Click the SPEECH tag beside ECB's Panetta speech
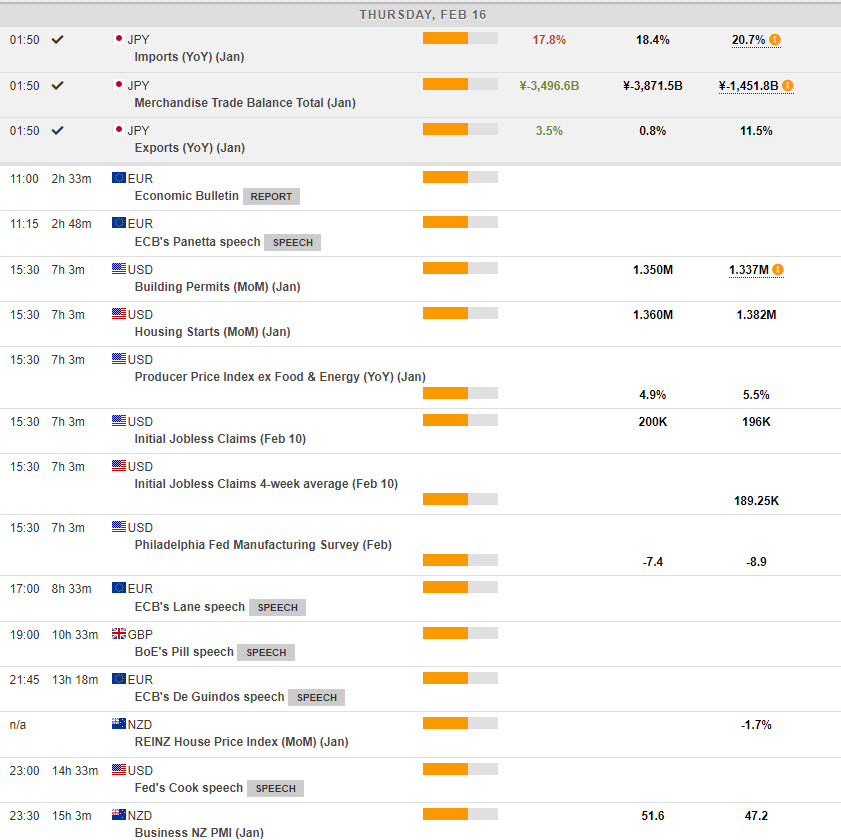 tap(292, 242)
